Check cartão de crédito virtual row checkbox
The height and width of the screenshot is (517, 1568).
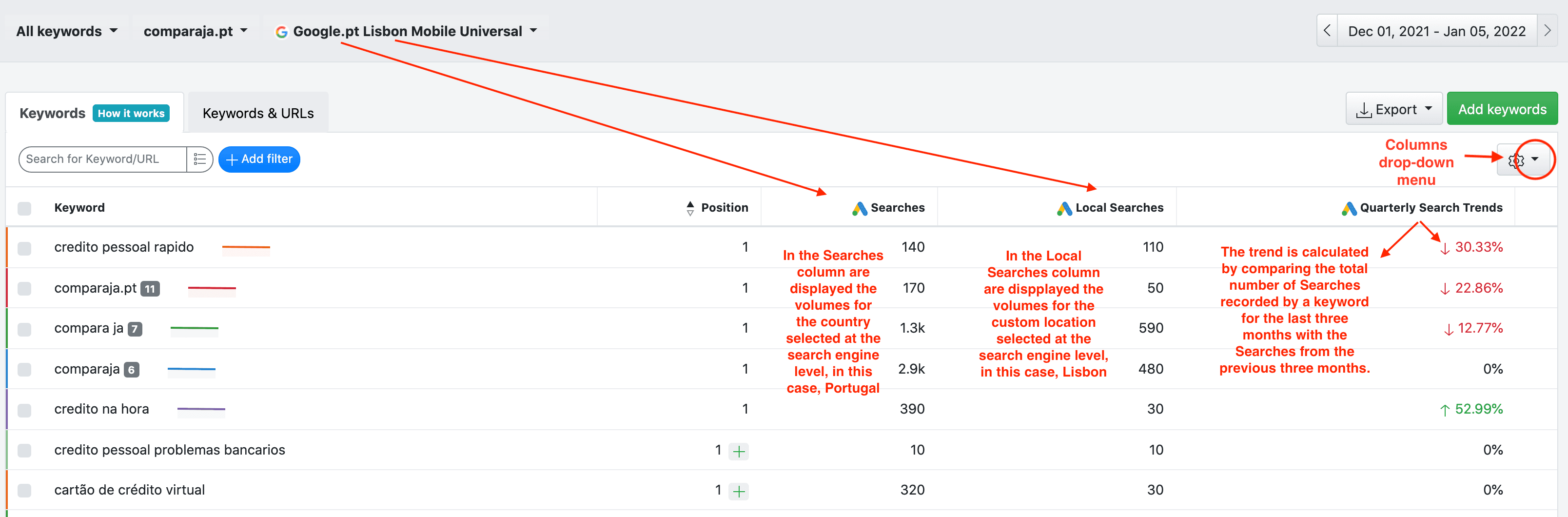point(24,490)
